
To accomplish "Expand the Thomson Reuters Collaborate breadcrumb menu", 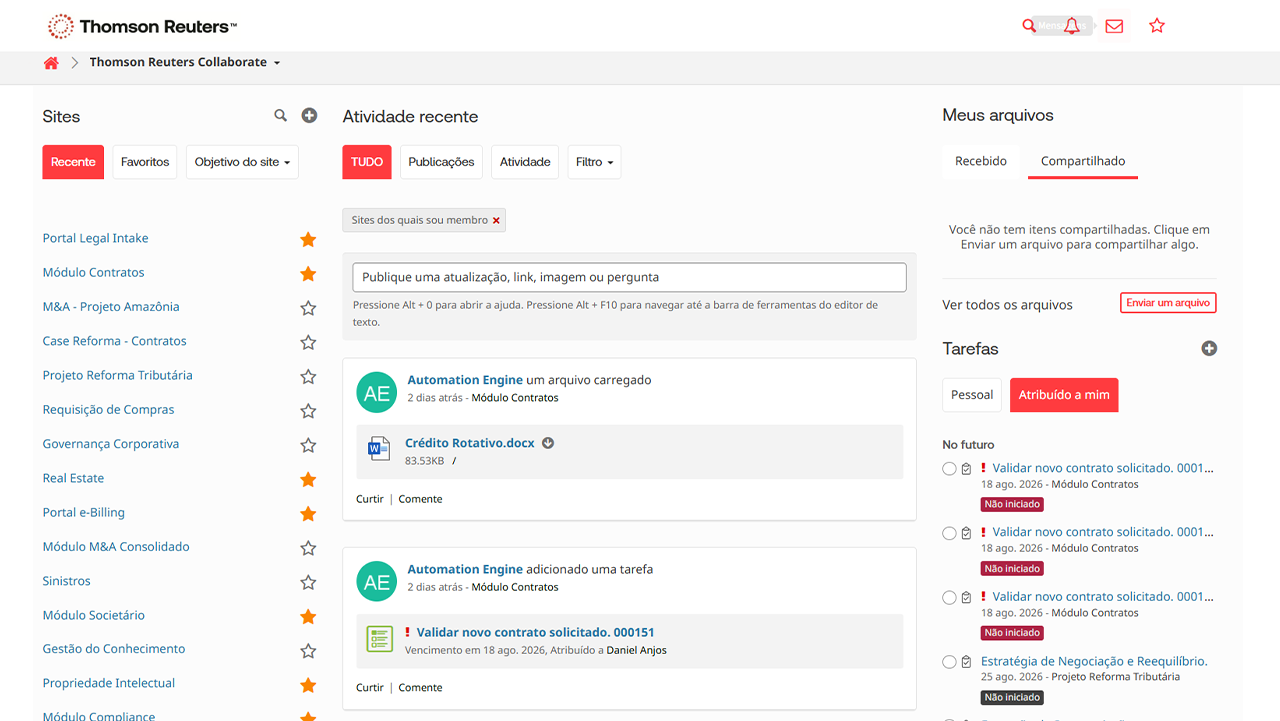I will tap(185, 62).
